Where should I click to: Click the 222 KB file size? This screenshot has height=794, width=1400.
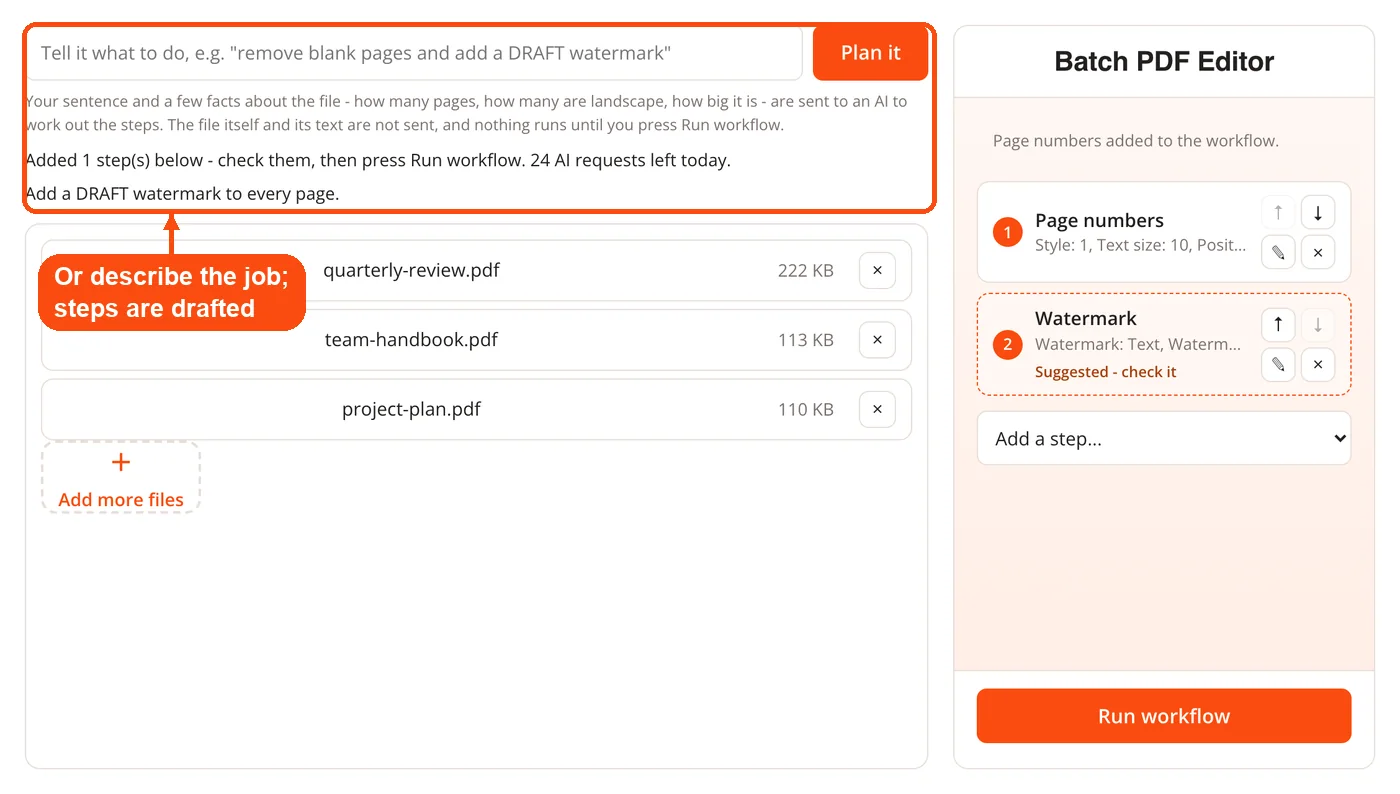click(806, 271)
